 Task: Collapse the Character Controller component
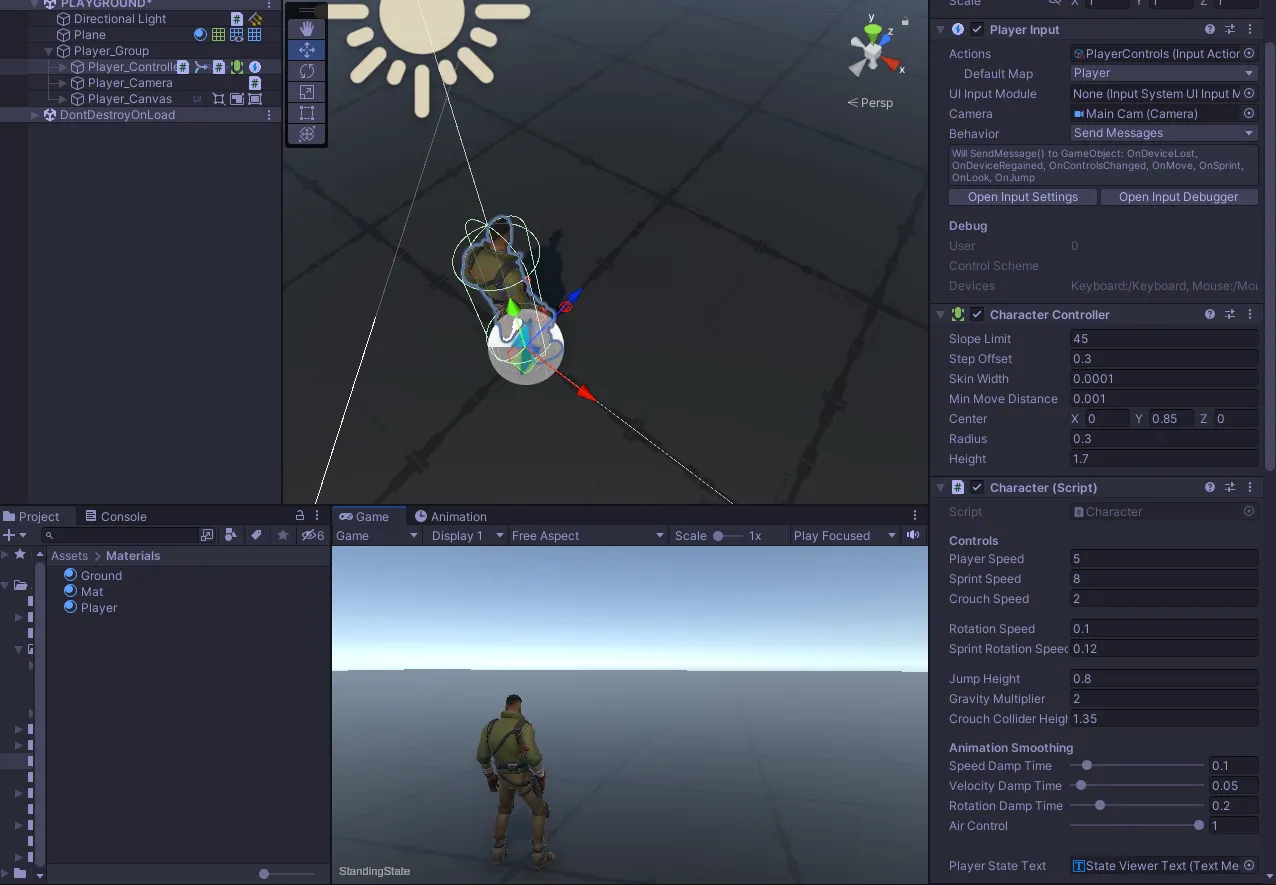[940, 314]
